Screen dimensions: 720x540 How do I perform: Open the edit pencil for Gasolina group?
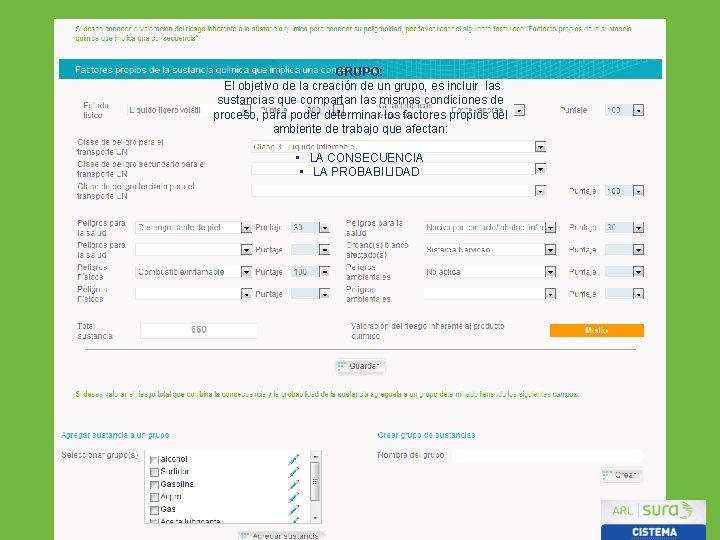tap(294, 484)
